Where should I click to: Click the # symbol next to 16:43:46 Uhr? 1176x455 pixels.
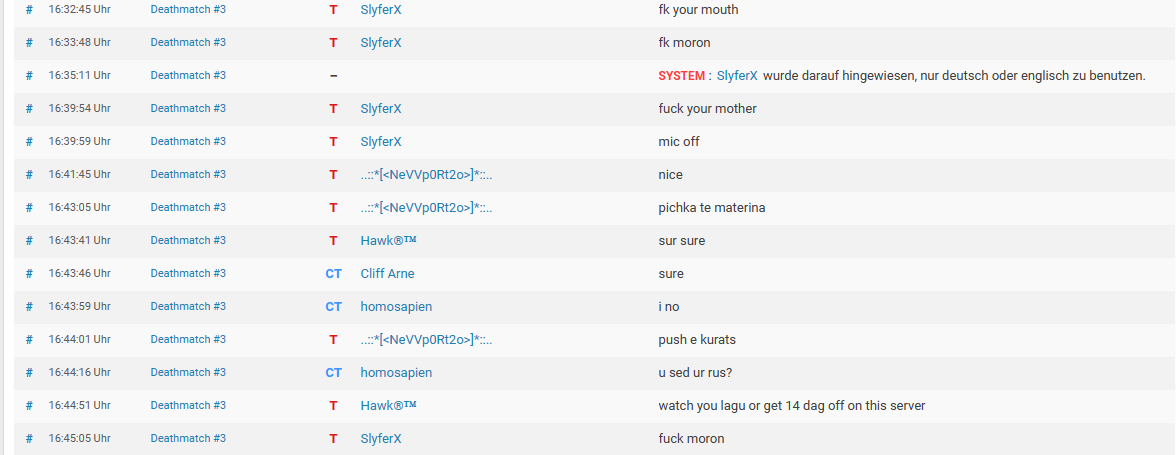(29, 274)
